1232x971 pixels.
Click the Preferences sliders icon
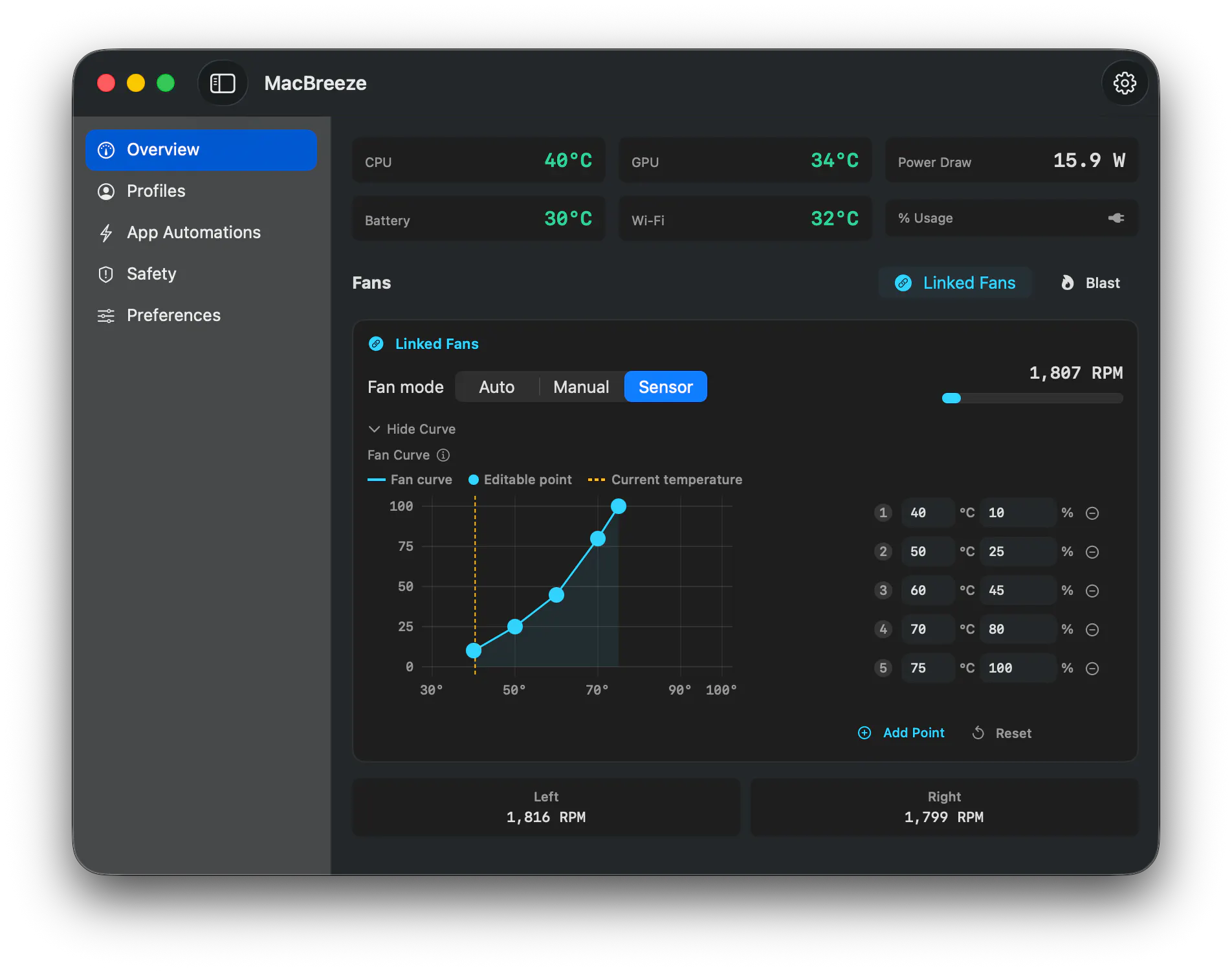tap(106, 316)
